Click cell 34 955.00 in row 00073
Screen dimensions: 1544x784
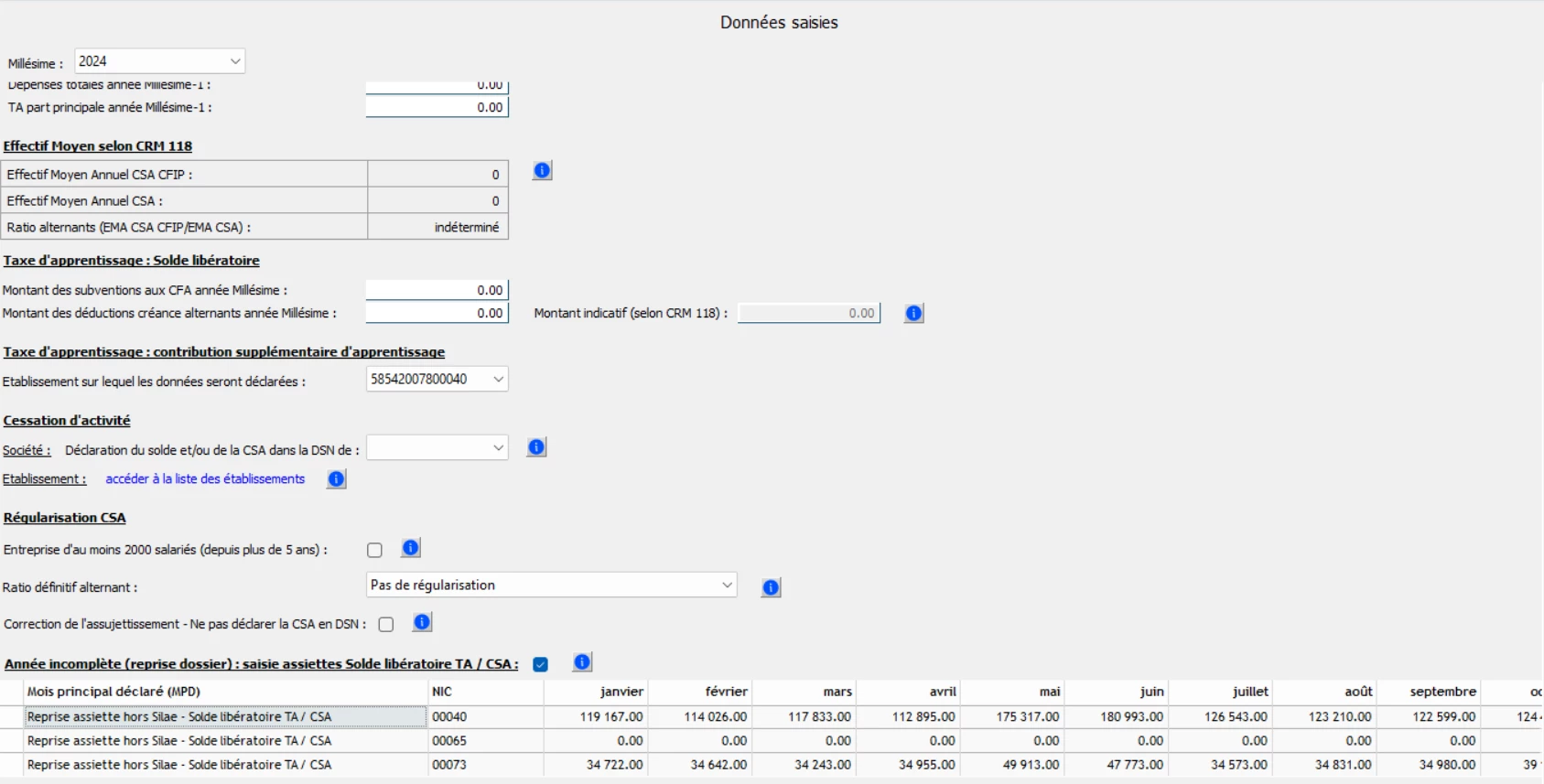(909, 764)
